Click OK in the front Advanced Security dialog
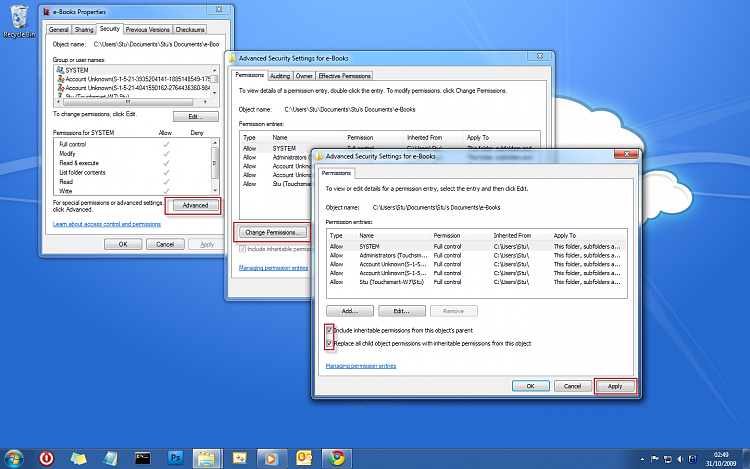750x469 pixels. [530, 386]
